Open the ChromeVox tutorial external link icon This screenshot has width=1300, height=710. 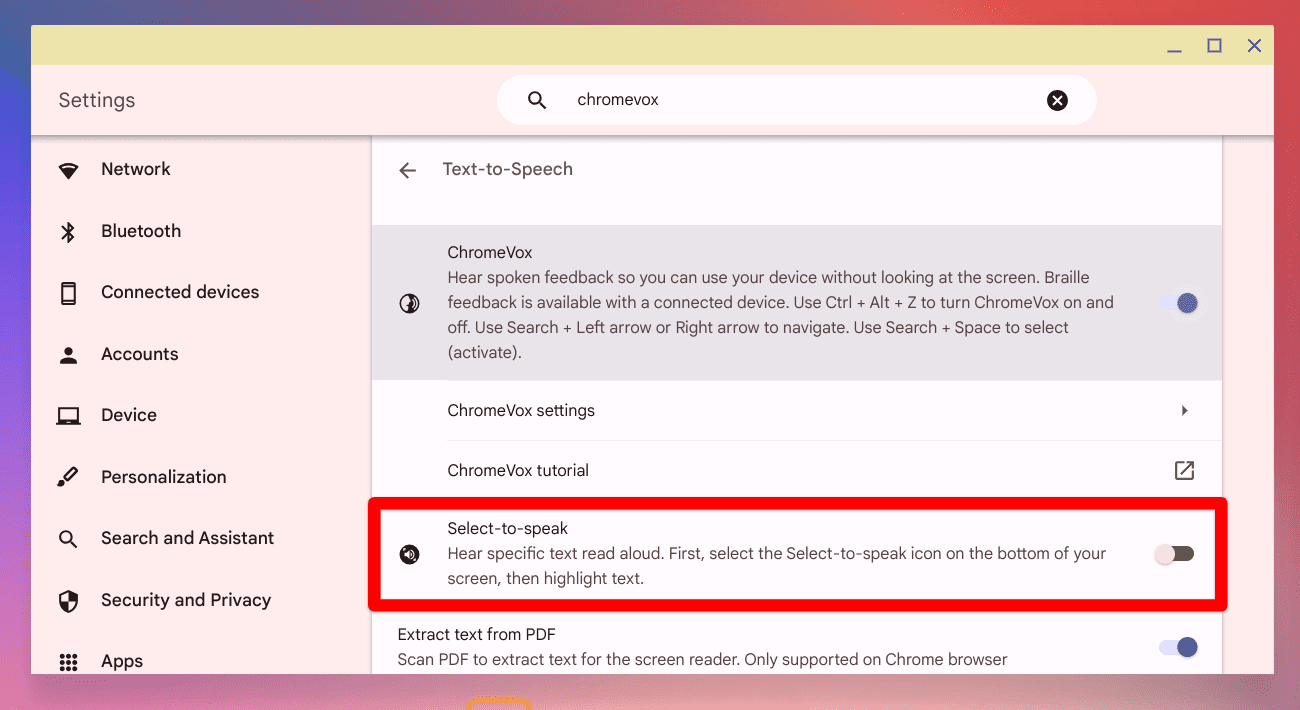coord(1184,470)
